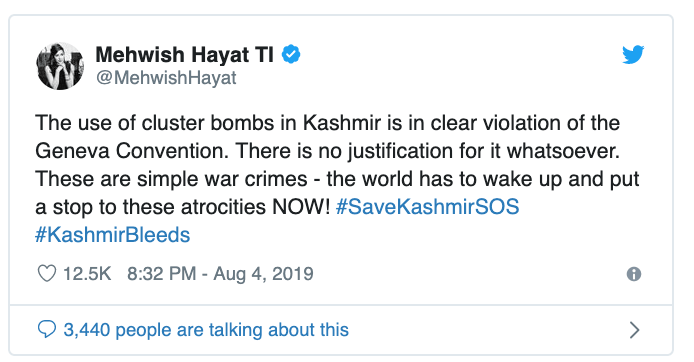
Task: Click the blue verified badge
Action: [291, 54]
